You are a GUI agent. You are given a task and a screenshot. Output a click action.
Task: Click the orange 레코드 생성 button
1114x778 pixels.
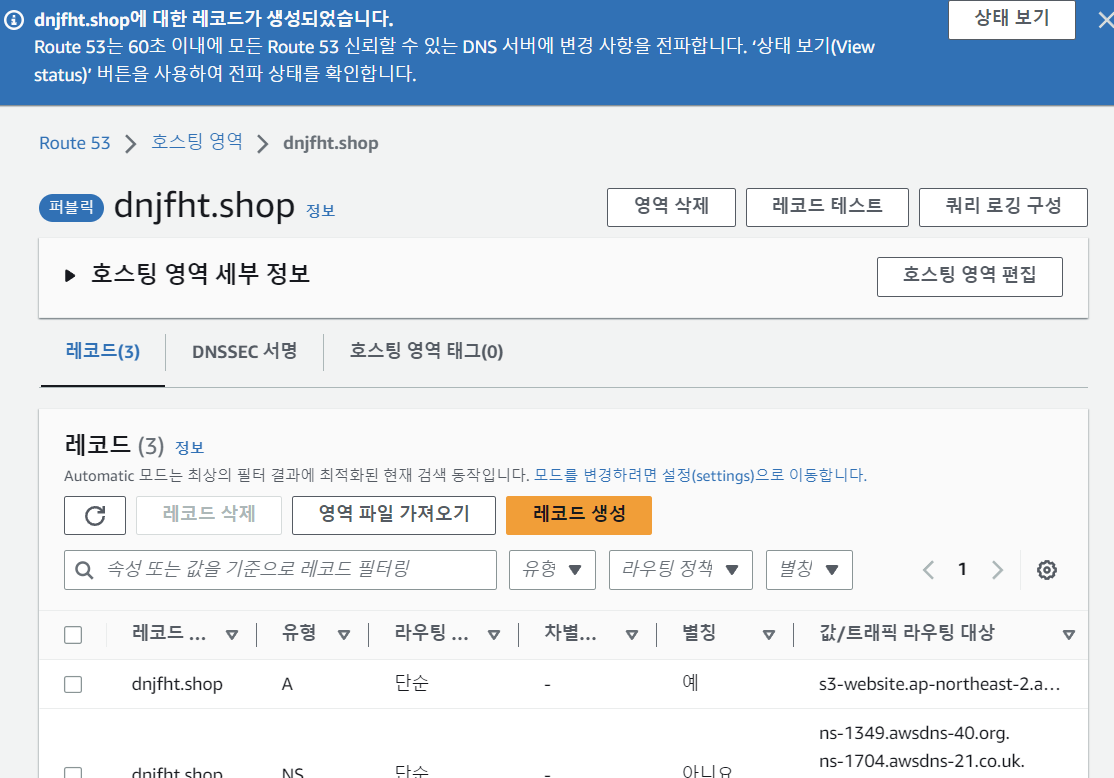pyautogui.click(x=579, y=515)
